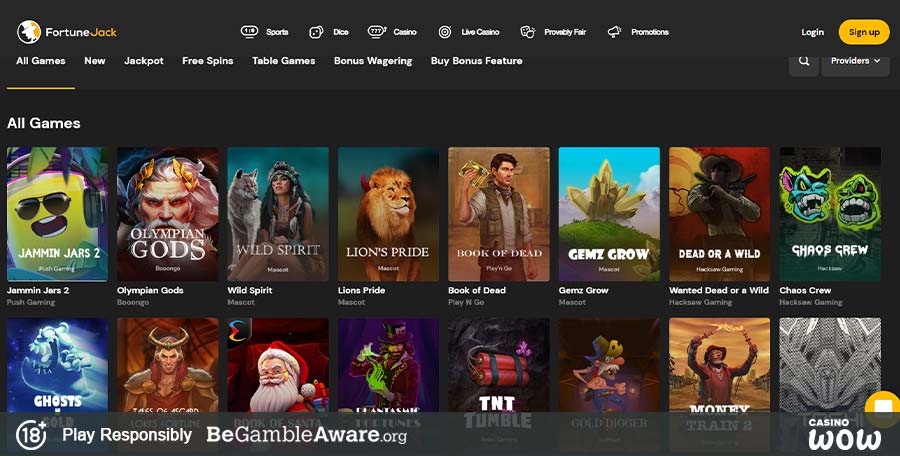Open the Wild Spirit game thumbnail

pos(278,214)
